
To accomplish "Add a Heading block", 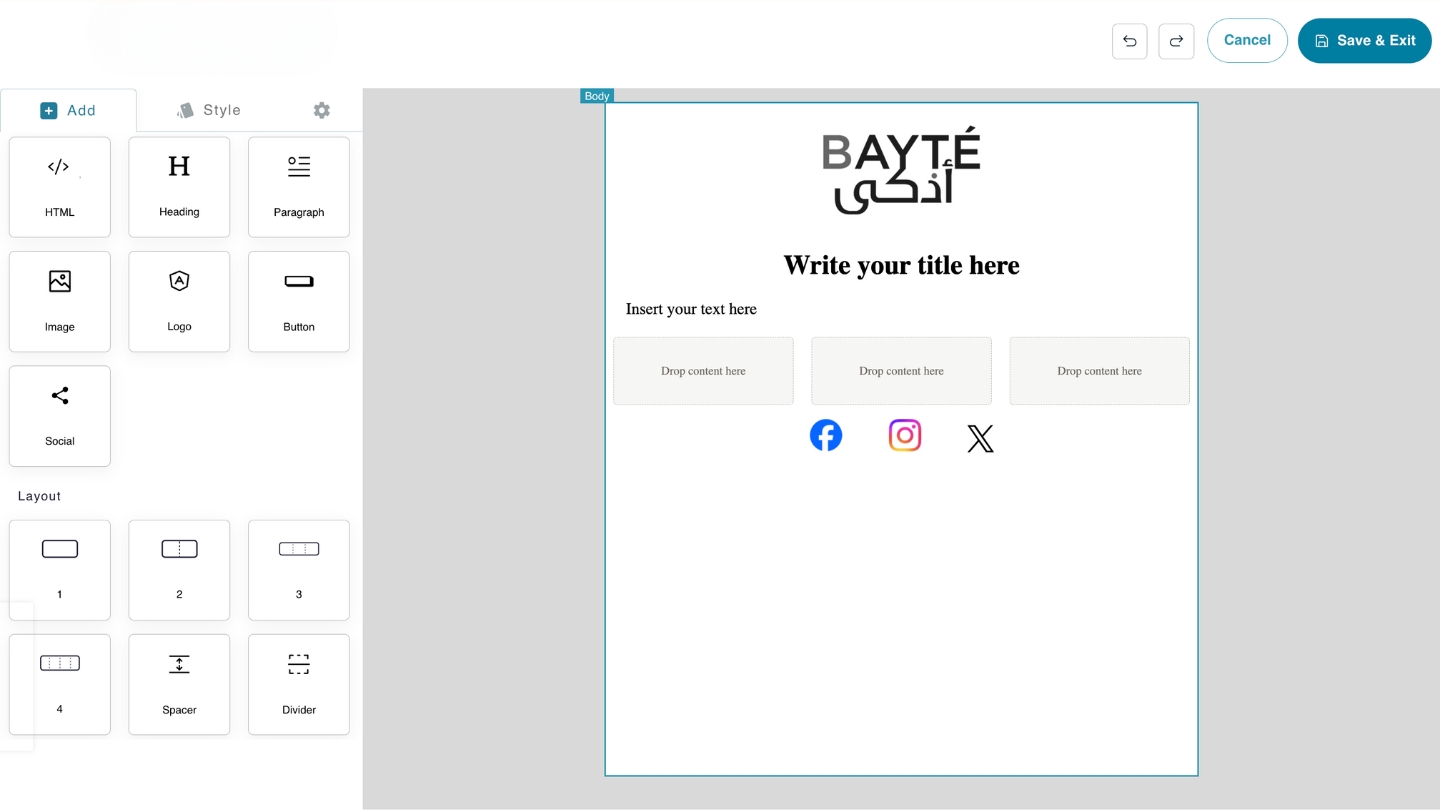I will [x=179, y=187].
